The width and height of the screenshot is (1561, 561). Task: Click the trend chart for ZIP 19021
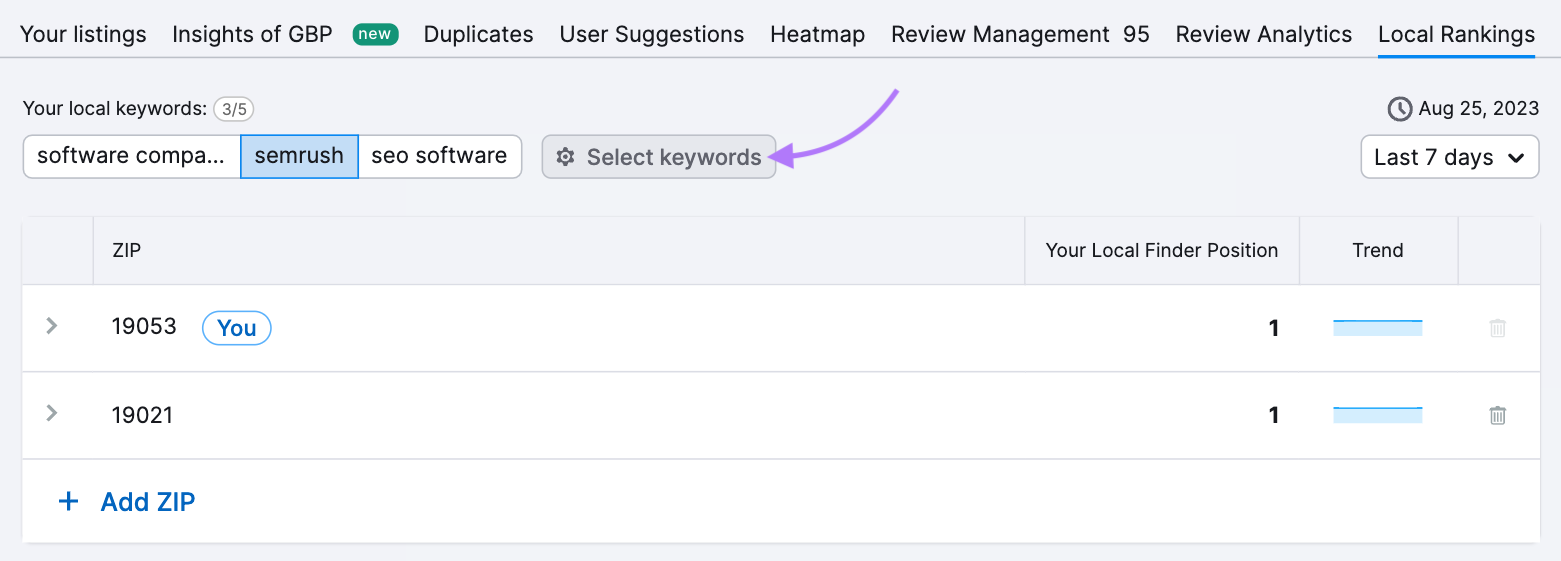tap(1378, 415)
